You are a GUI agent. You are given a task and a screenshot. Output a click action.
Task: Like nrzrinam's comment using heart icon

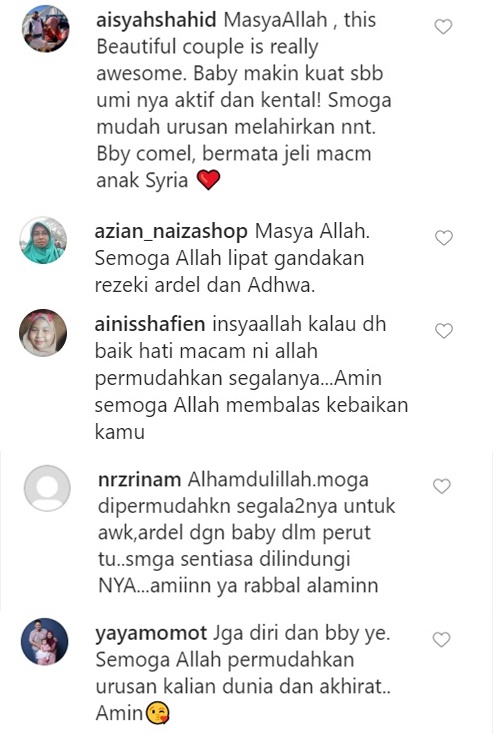click(441, 486)
